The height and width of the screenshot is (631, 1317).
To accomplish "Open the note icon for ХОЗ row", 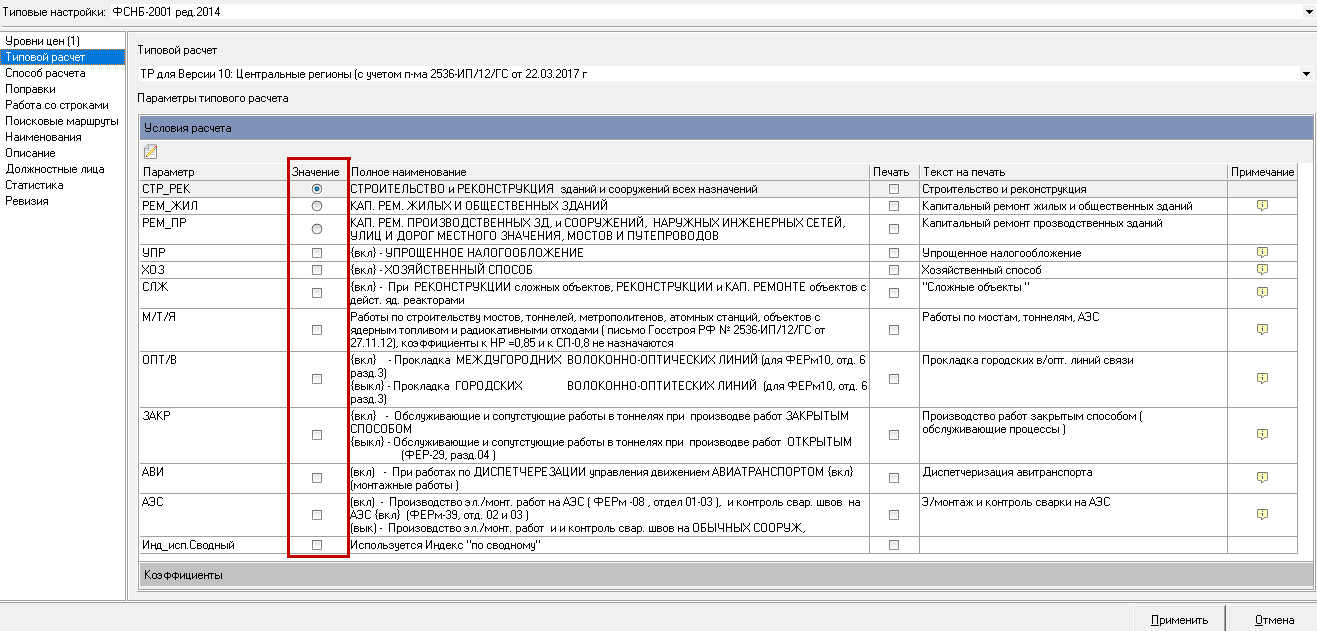I will point(1262,269).
